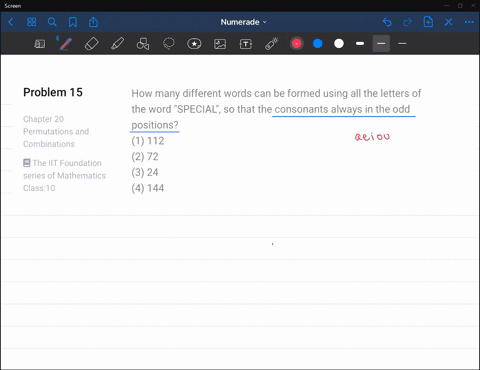Bookmark the current page
The image size is (480, 370).
pyautogui.click(x=73, y=22)
